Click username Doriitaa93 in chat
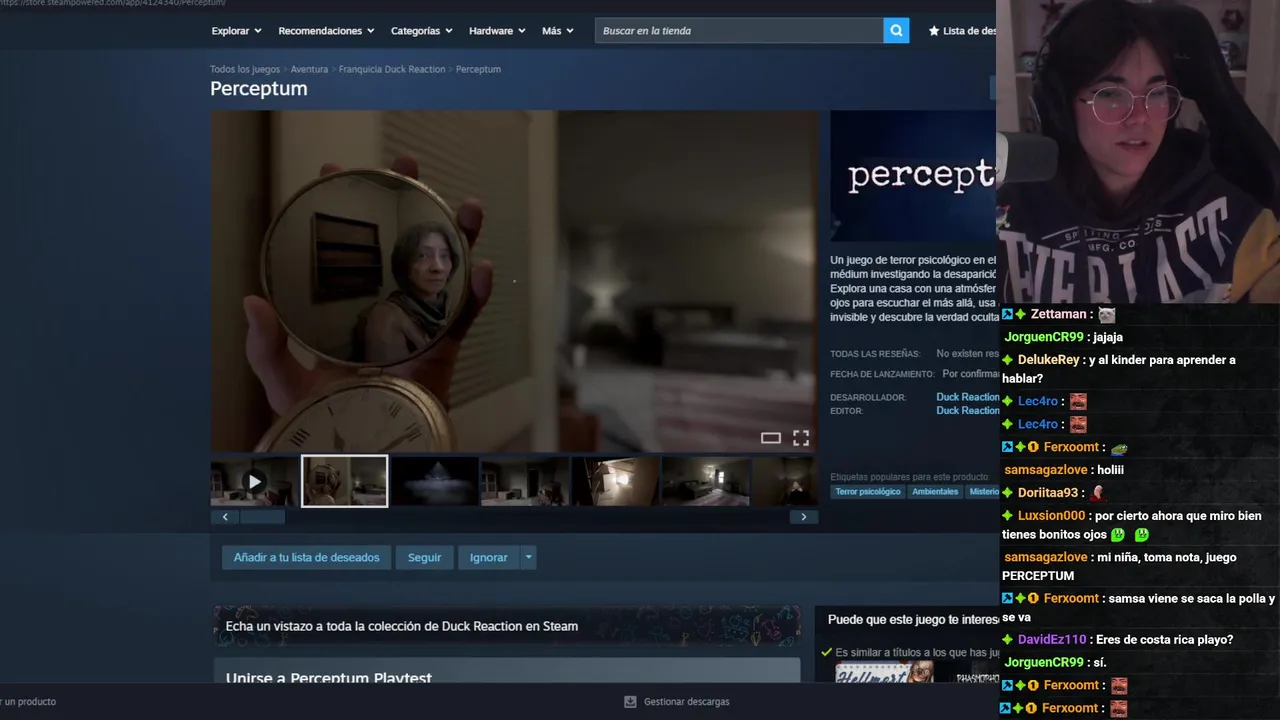1280x720 pixels. click(1048, 493)
